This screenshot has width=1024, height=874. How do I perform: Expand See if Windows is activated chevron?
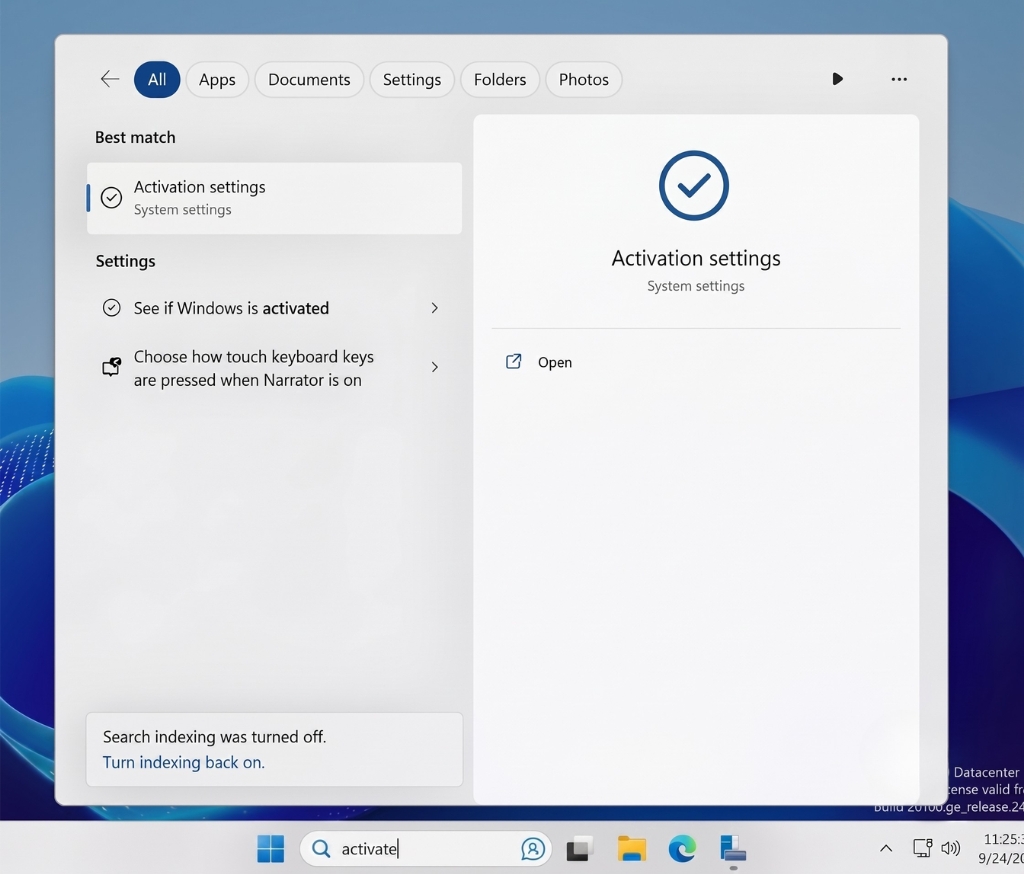[x=434, y=308]
